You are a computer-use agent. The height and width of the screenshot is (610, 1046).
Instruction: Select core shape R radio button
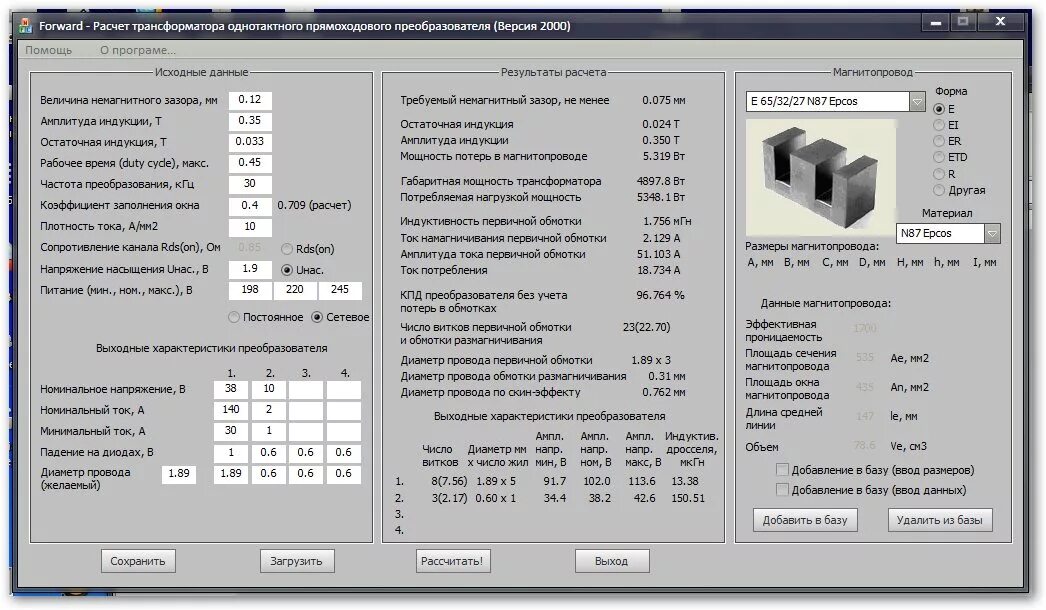point(939,174)
